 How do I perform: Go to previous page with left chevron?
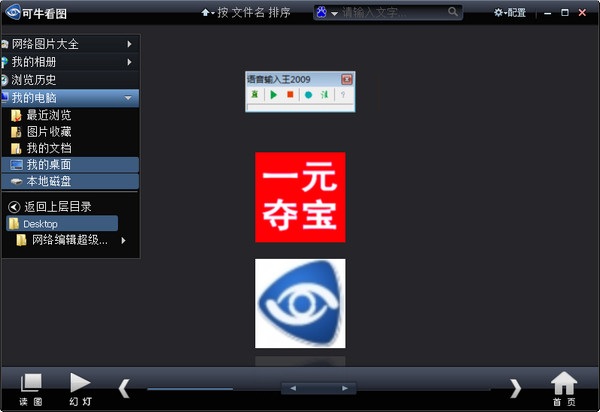point(124,389)
